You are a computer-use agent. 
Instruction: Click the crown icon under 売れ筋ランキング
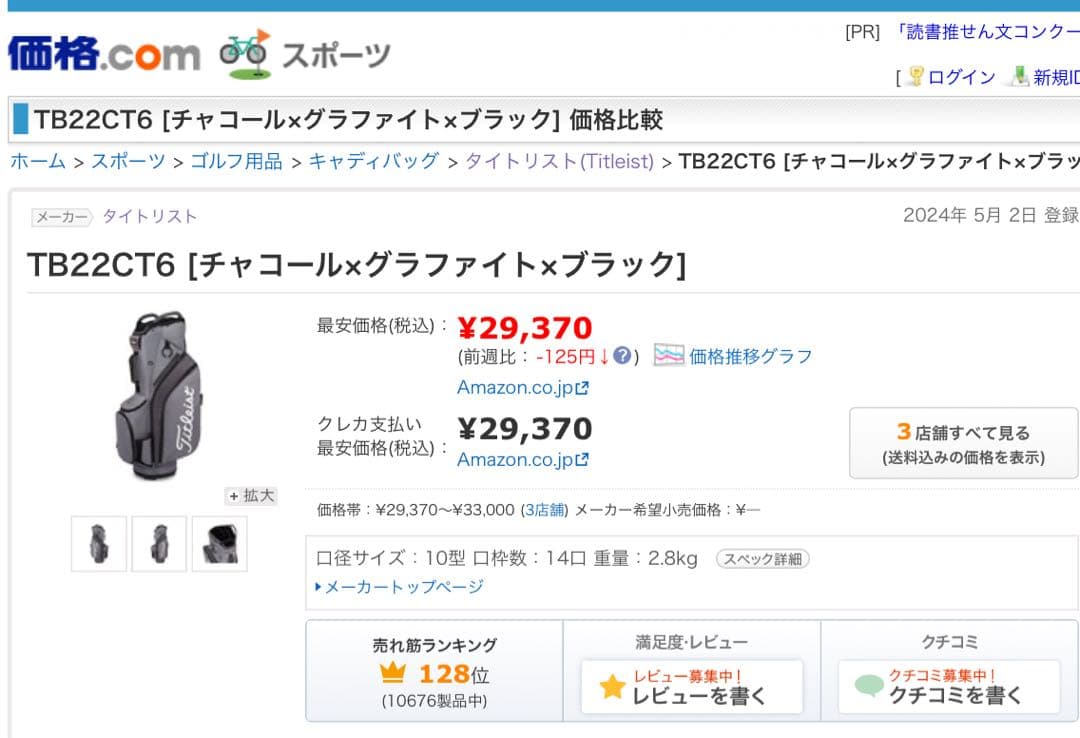click(394, 674)
